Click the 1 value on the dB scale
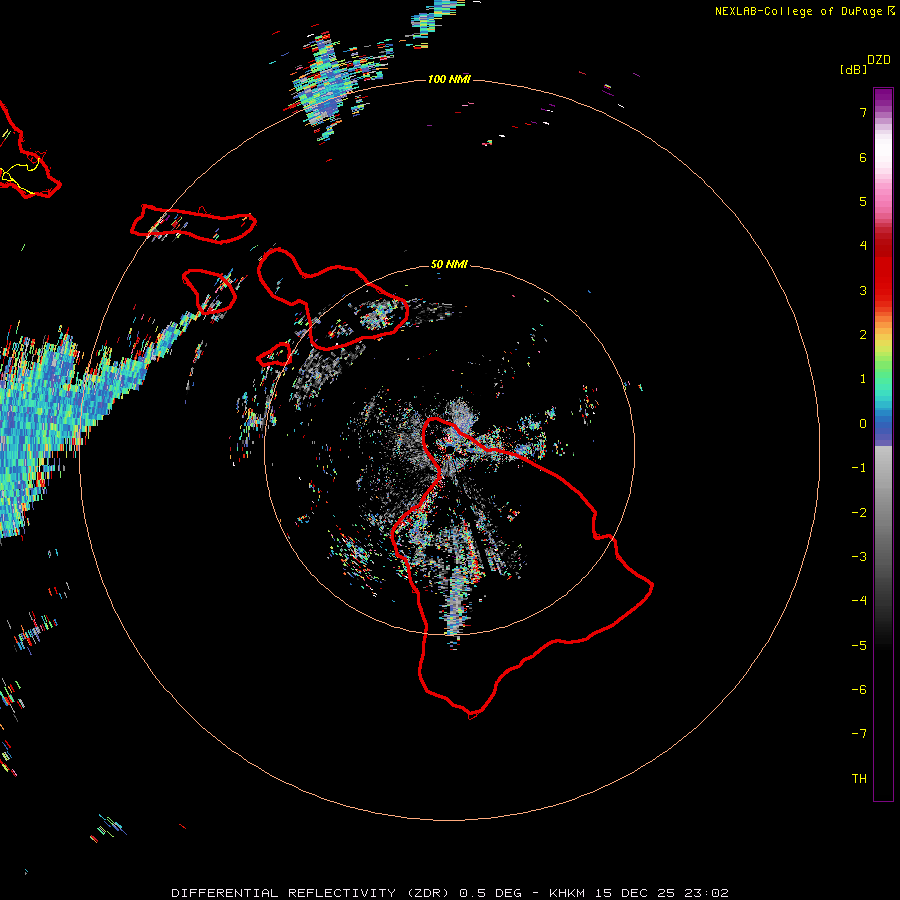Image resolution: width=900 pixels, height=900 pixels. pyautogui.click(x=863, y=379)
